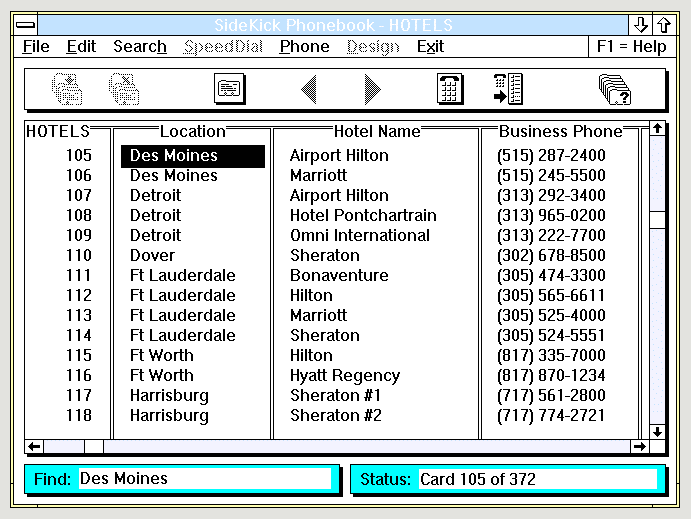Click card number 110
Image resolution: width=691 pixels, height=519 pixels.
pyautogui.click(x=79, y=256)
